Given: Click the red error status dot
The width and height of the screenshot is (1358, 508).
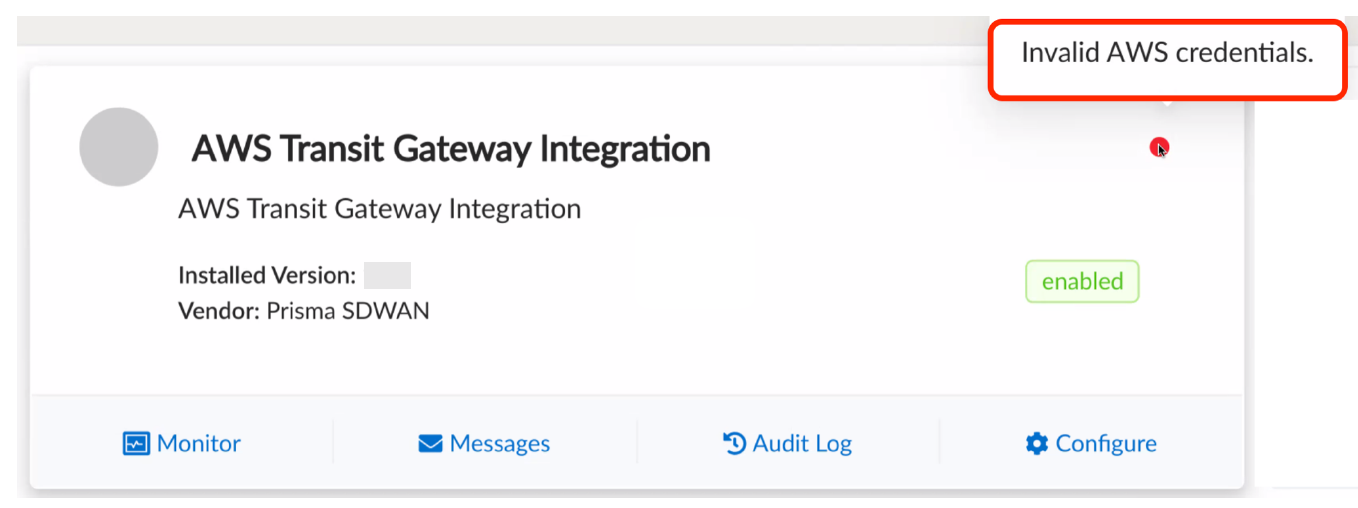Looking at the screenshot, I should click(1159, 148).
